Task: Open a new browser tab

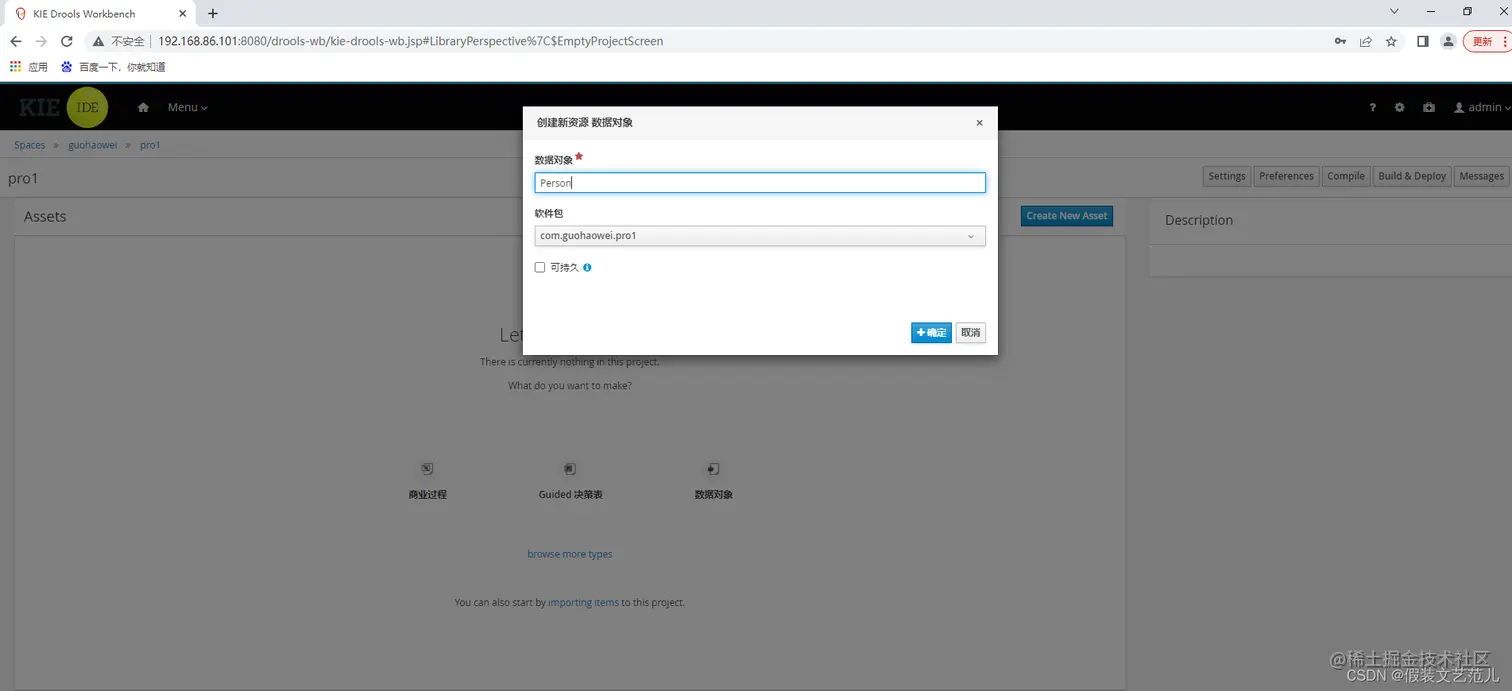Action: point(213,14)
